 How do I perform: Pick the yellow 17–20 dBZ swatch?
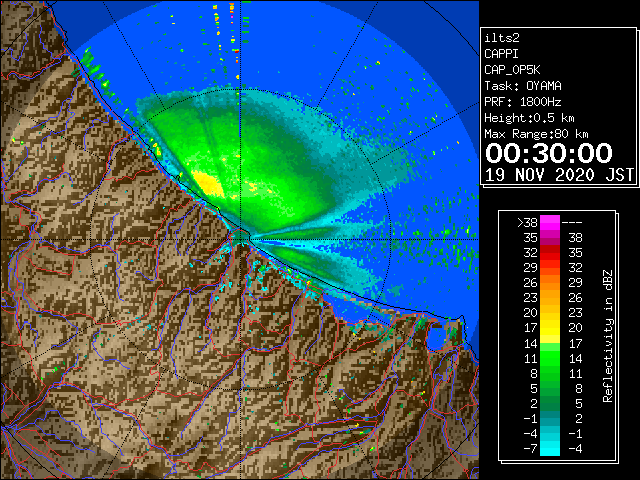click(550, 328)
